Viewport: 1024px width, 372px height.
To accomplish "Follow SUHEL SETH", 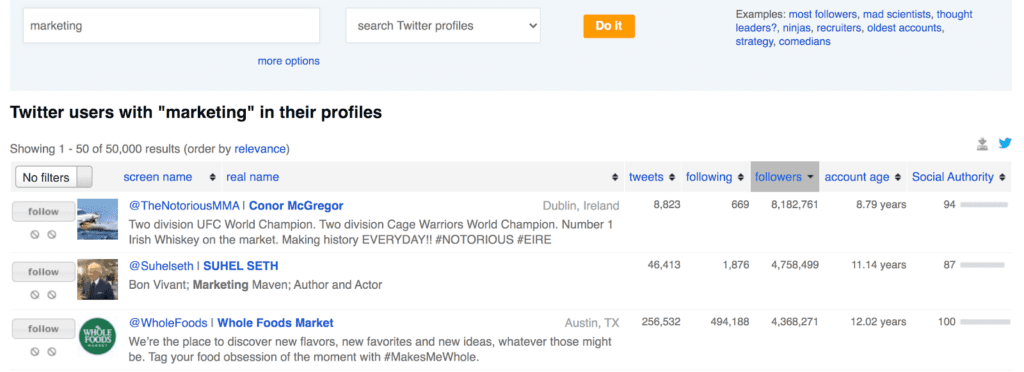I will pos(43,272).
